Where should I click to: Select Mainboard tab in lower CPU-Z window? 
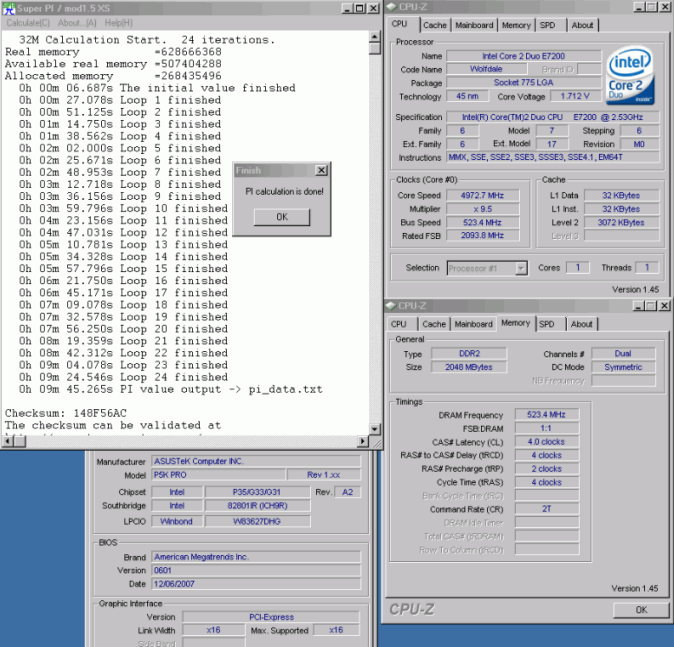(473, 324)
